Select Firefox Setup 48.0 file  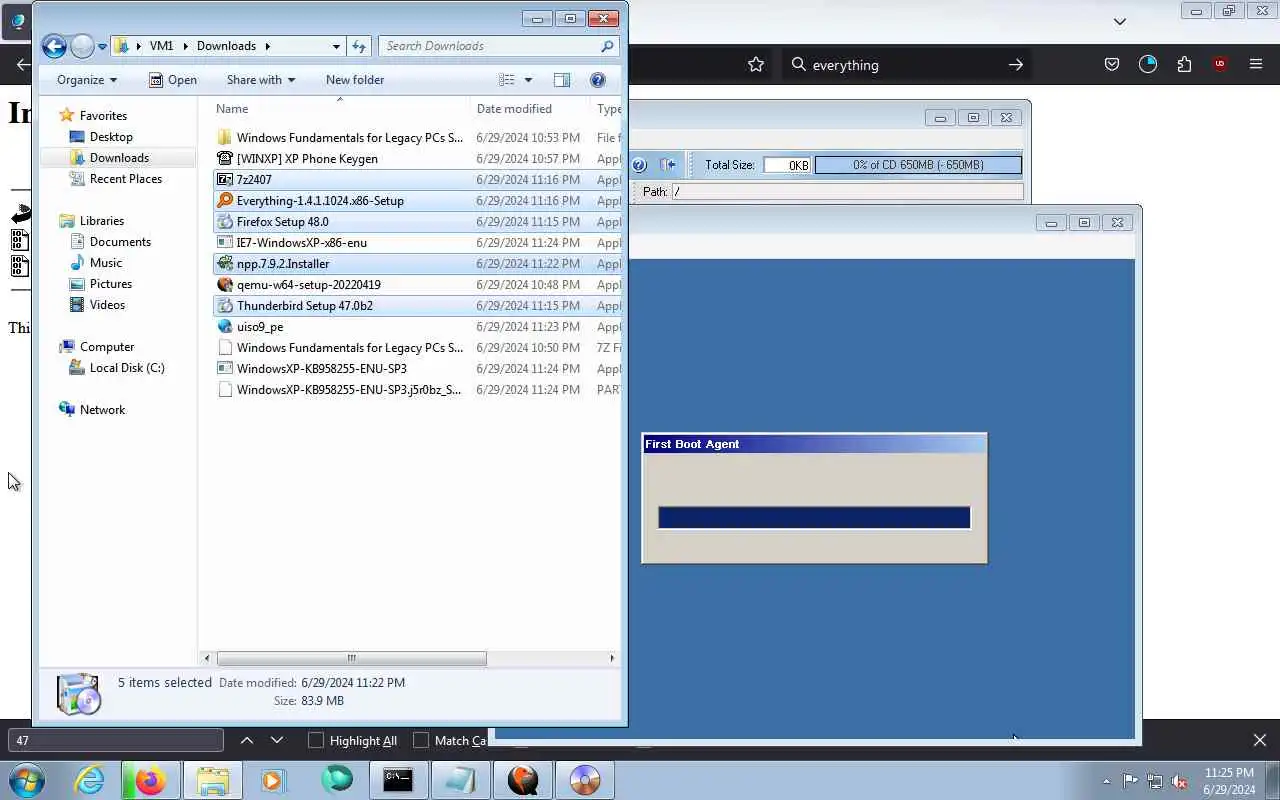coord(282,222)
